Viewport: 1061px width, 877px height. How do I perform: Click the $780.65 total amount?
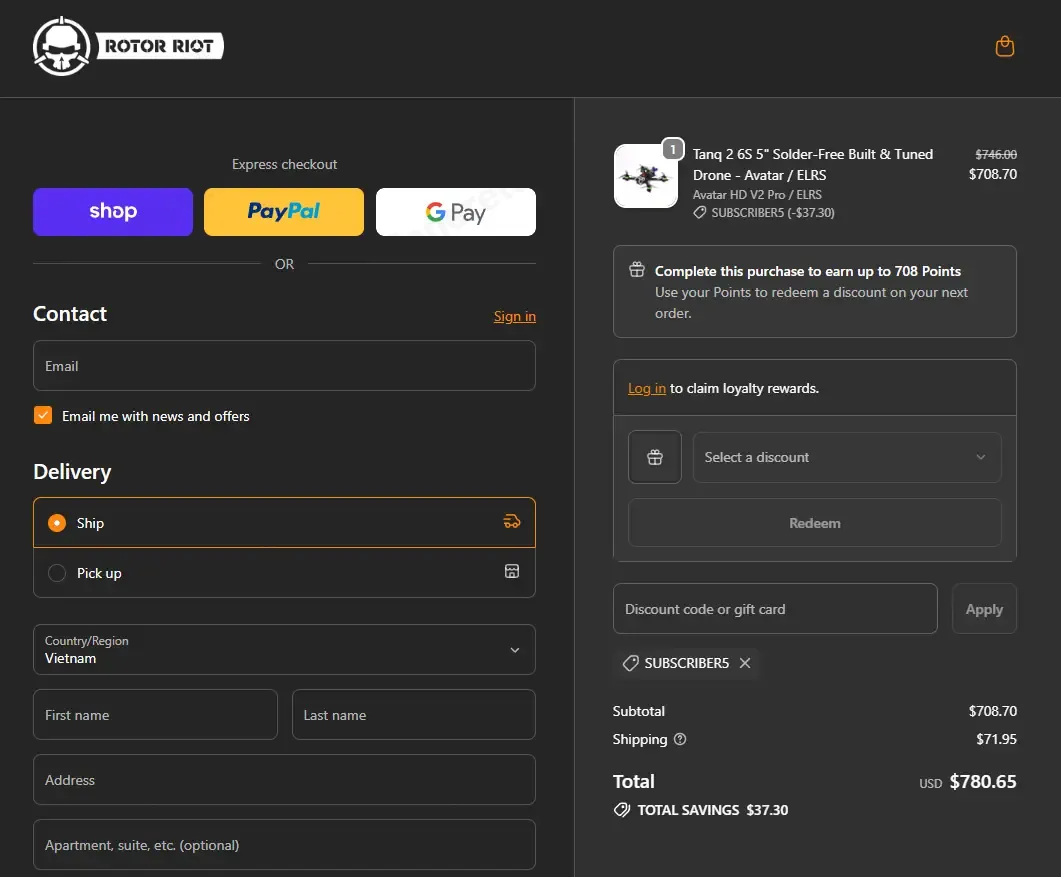[983, 782]
